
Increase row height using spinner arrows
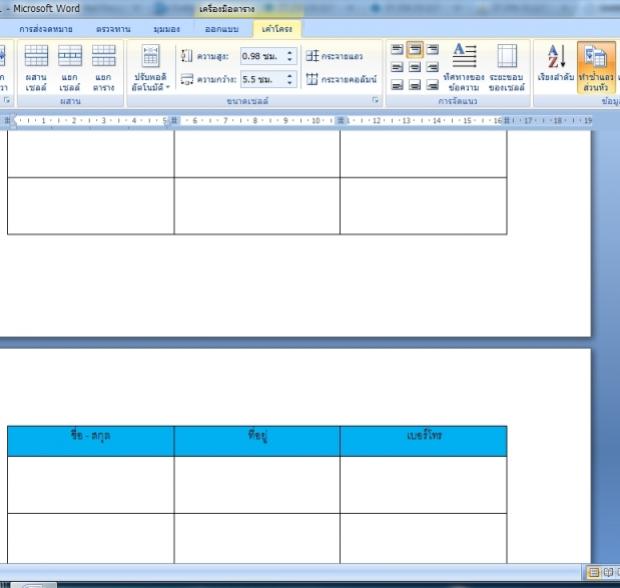pos(289,54)
